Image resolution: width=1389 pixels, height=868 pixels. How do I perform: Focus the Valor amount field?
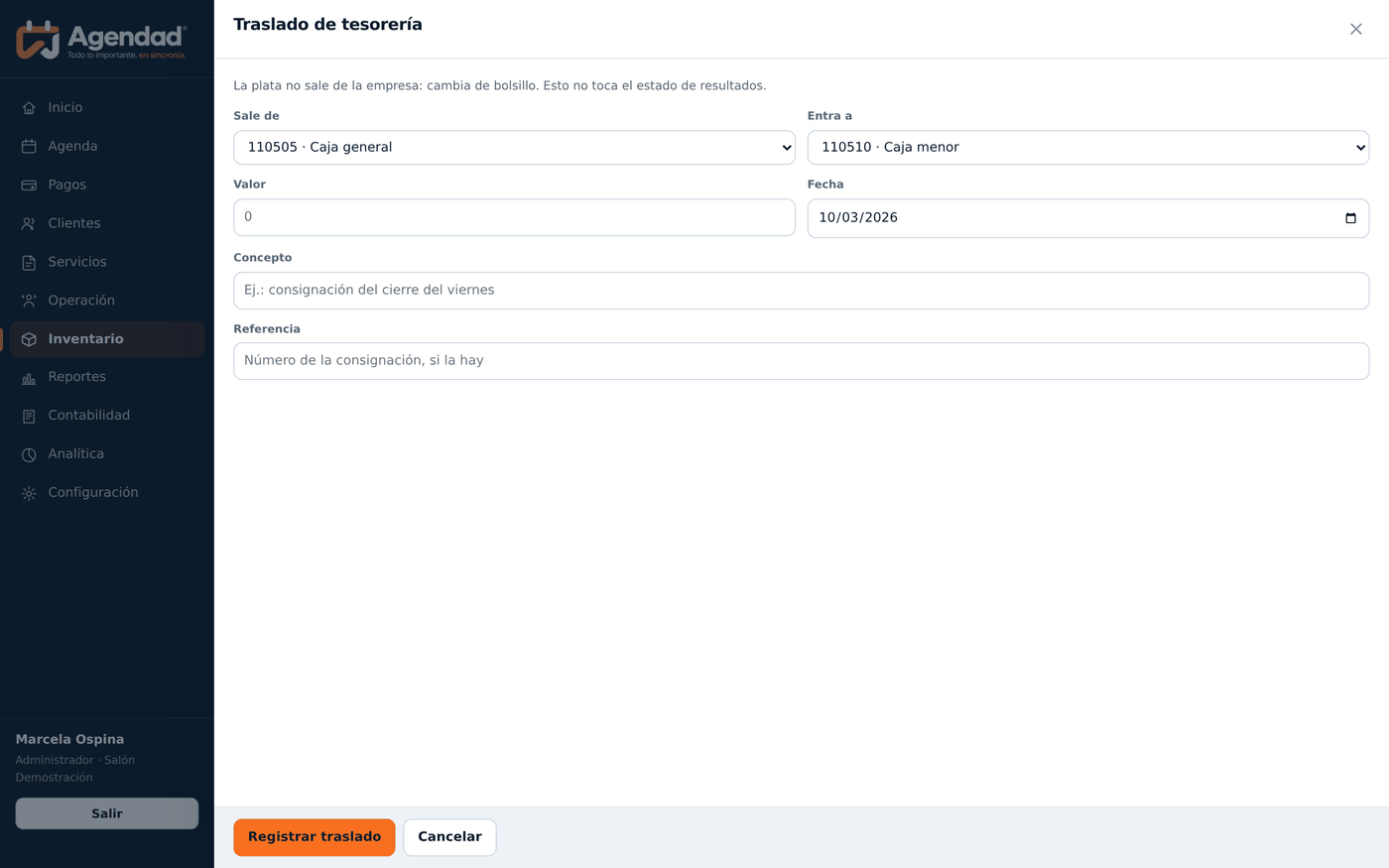pyautogui.click(x=514, y=217)
